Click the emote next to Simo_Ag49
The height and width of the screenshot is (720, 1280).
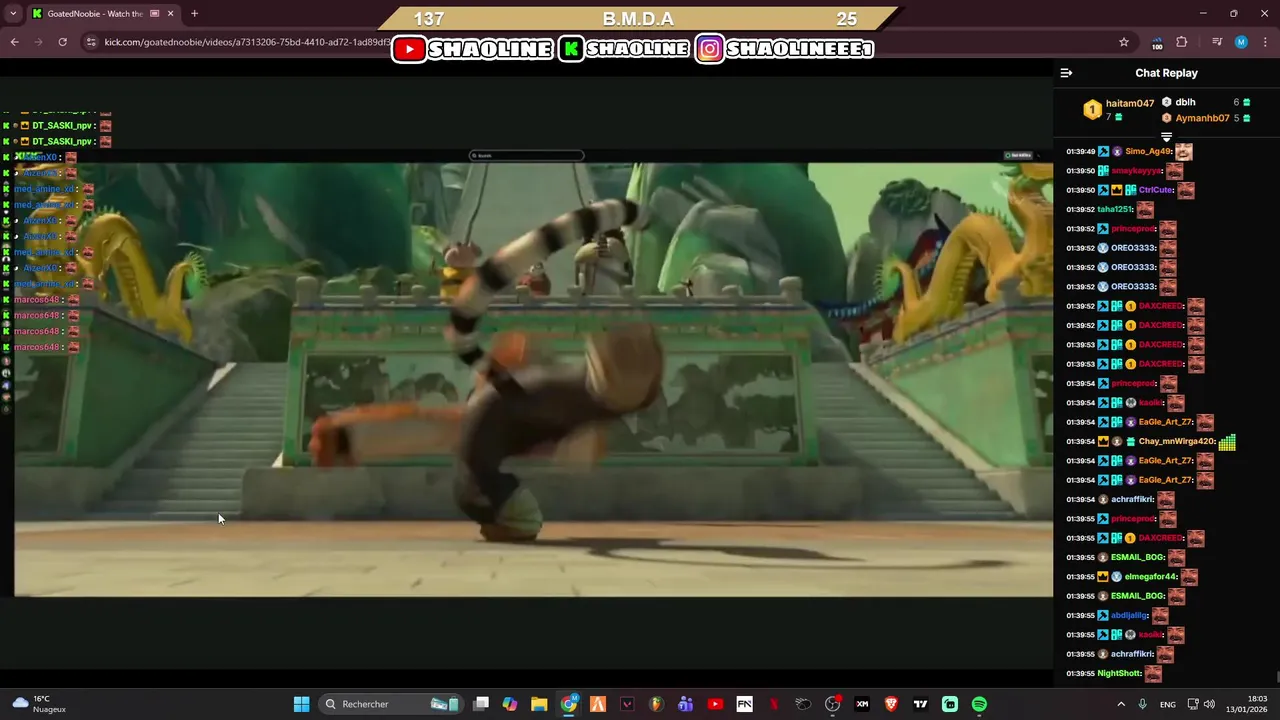click(x=1184, y=152)
